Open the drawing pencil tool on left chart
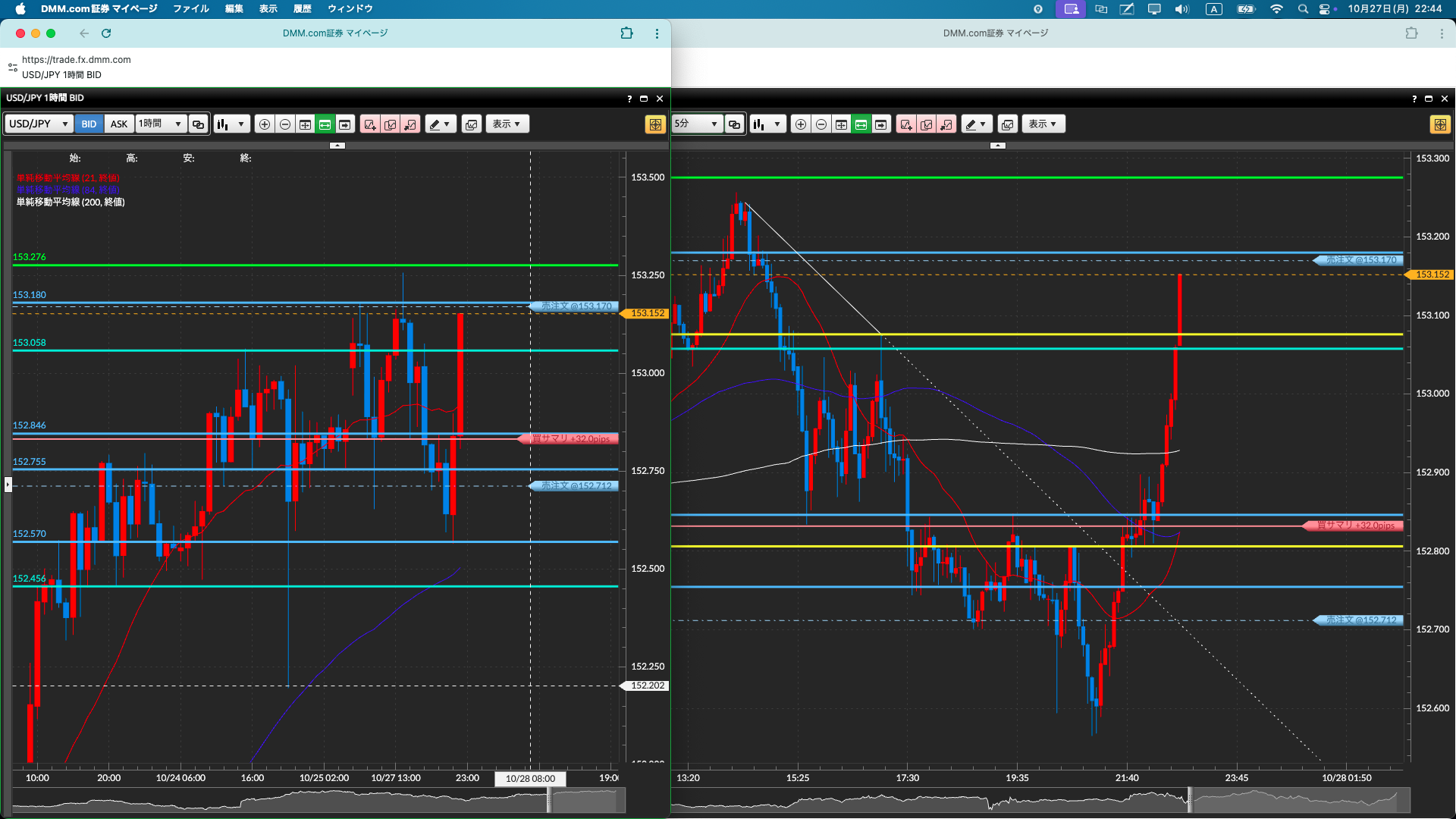The image size is (1456, 819). [x=440, y=124]
